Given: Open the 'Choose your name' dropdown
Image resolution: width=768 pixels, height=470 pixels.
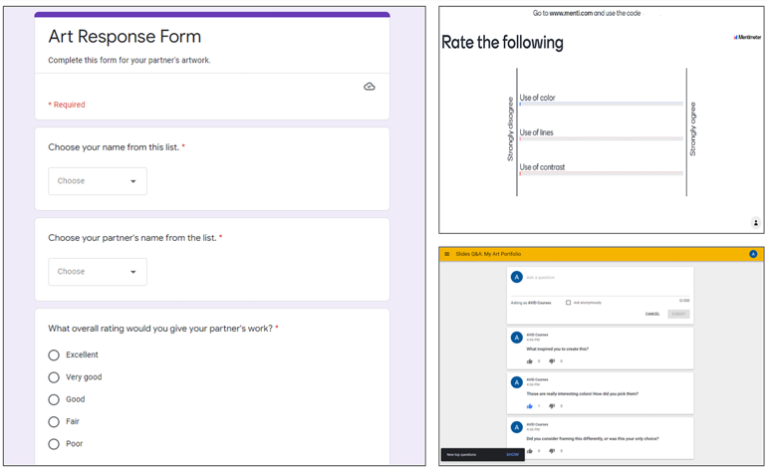Looking at the screenshot, I should pos(97,181).
